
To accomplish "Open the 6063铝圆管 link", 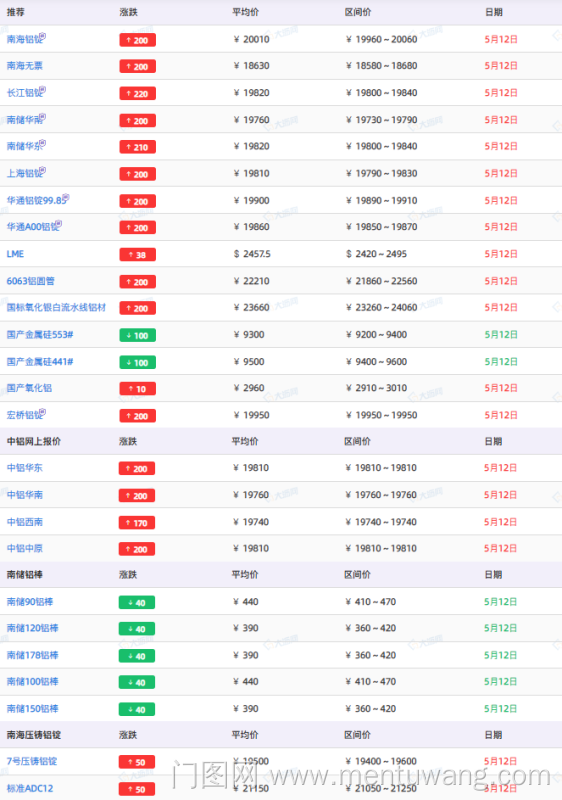I will (x=31, y=281).
